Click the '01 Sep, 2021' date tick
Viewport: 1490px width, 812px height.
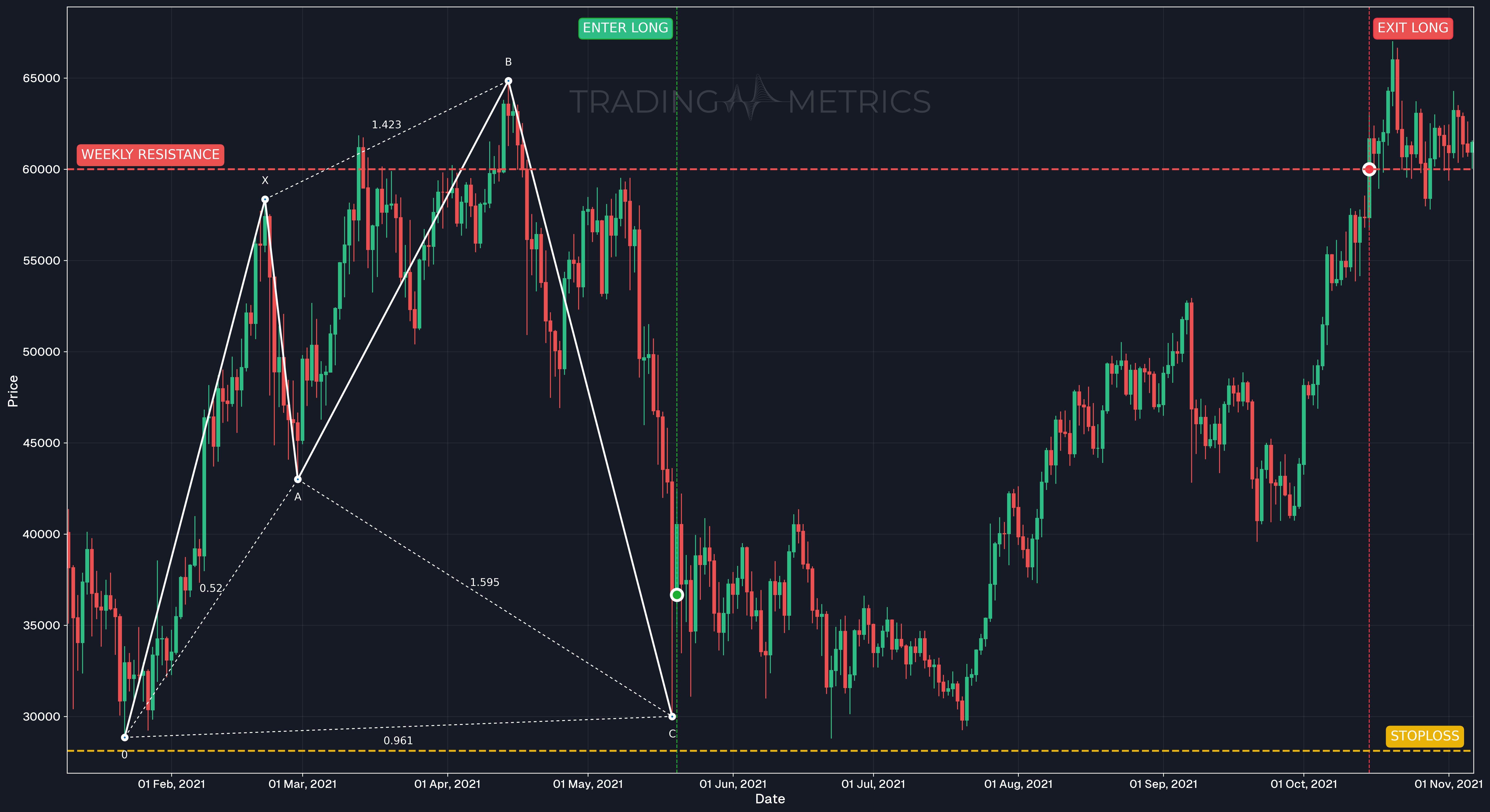pyautogui.click(x=1164, y=784)
